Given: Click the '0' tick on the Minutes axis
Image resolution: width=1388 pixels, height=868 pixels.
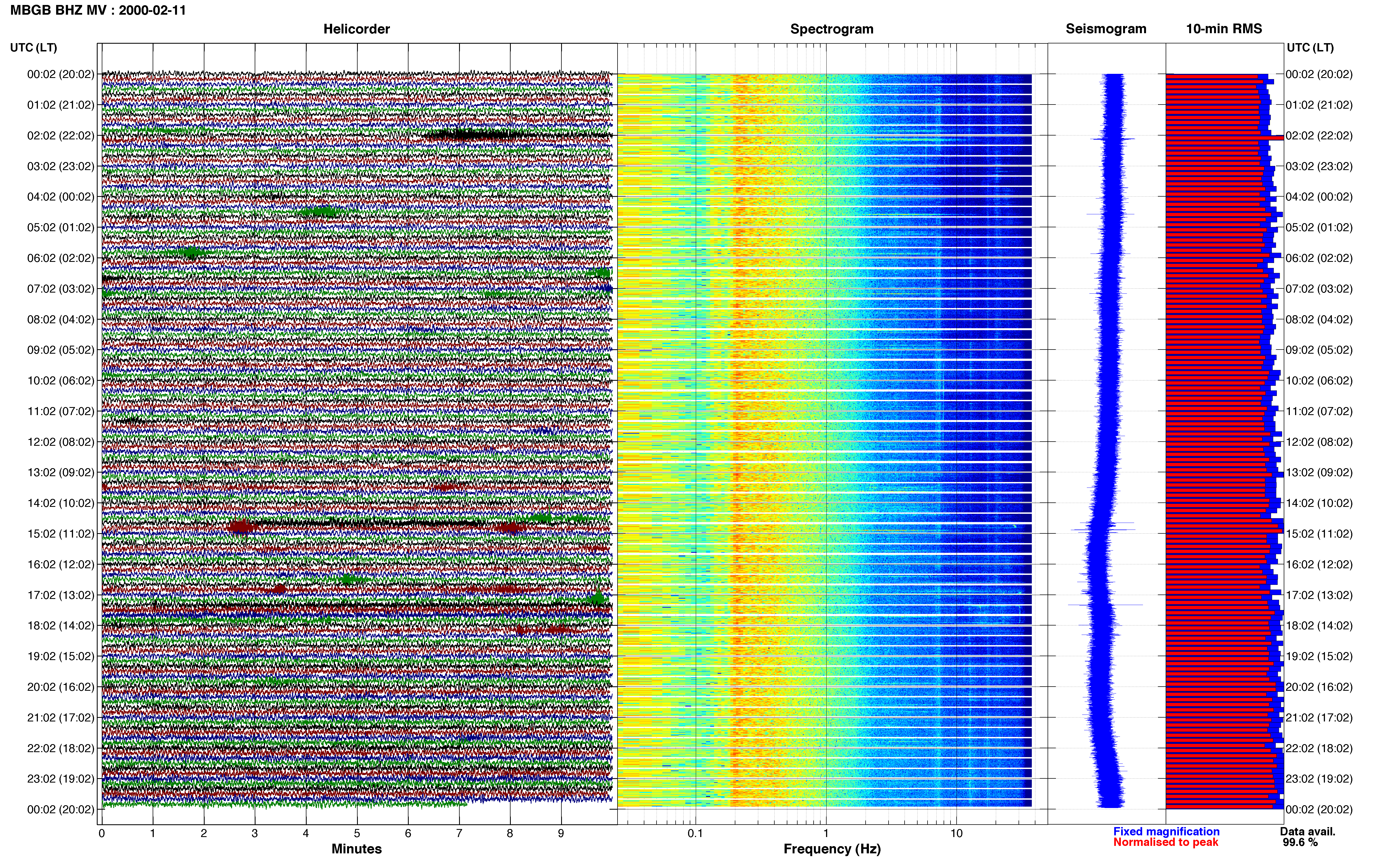Looking at the screenshot, I should pos(101,833).
